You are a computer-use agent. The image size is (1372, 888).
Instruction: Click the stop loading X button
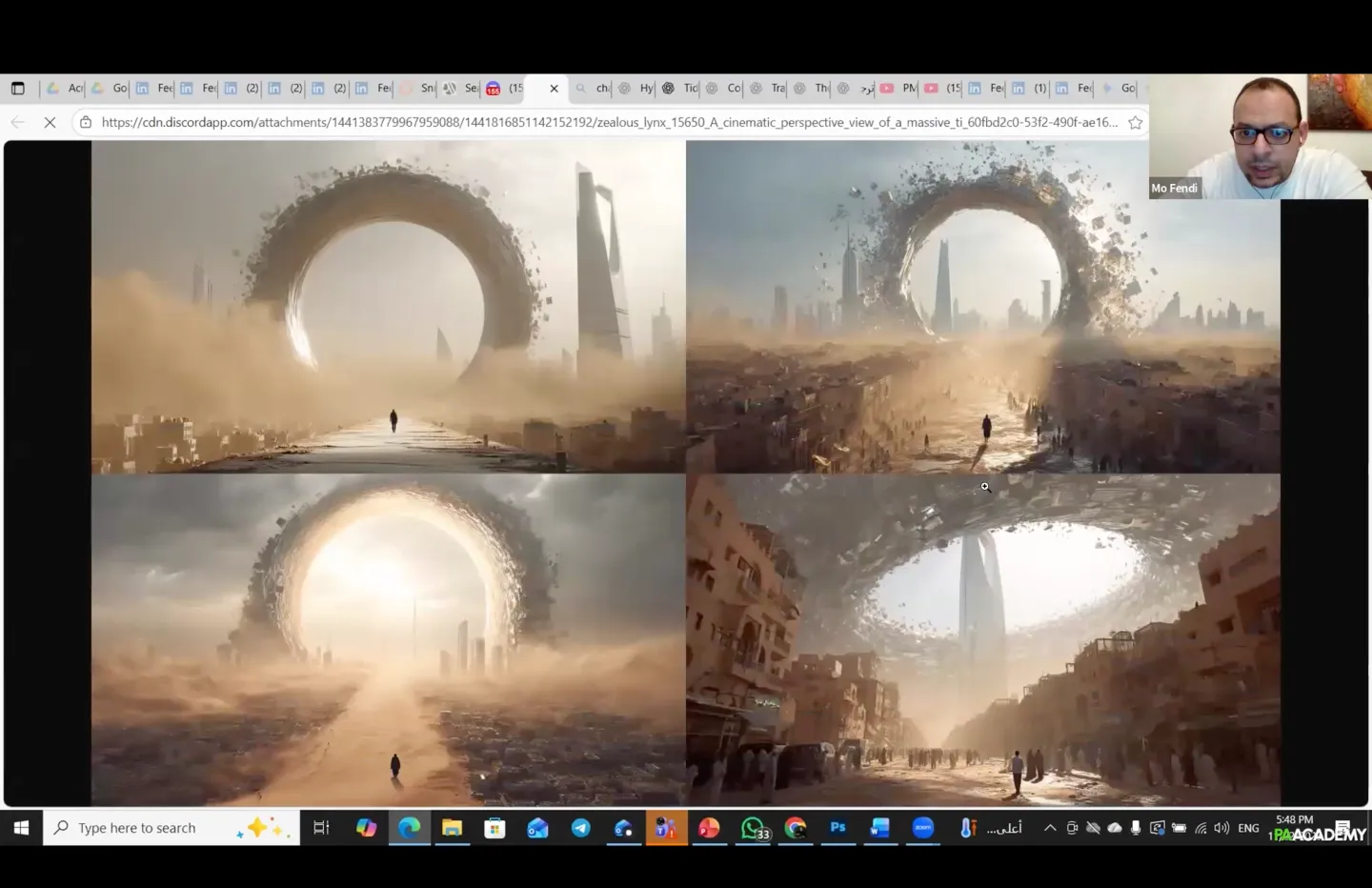[x=50, y=122]
